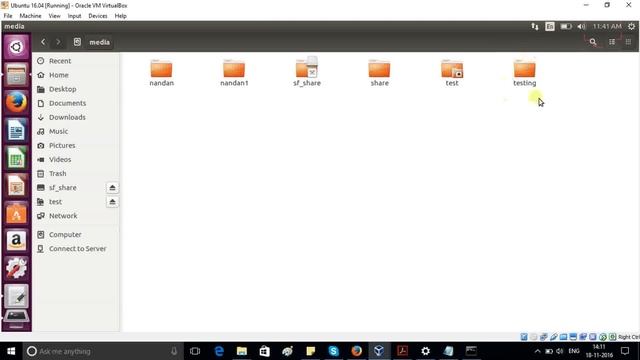640x360 pixels.
Task: Eject the test mount
Action: tap(112, 202)
